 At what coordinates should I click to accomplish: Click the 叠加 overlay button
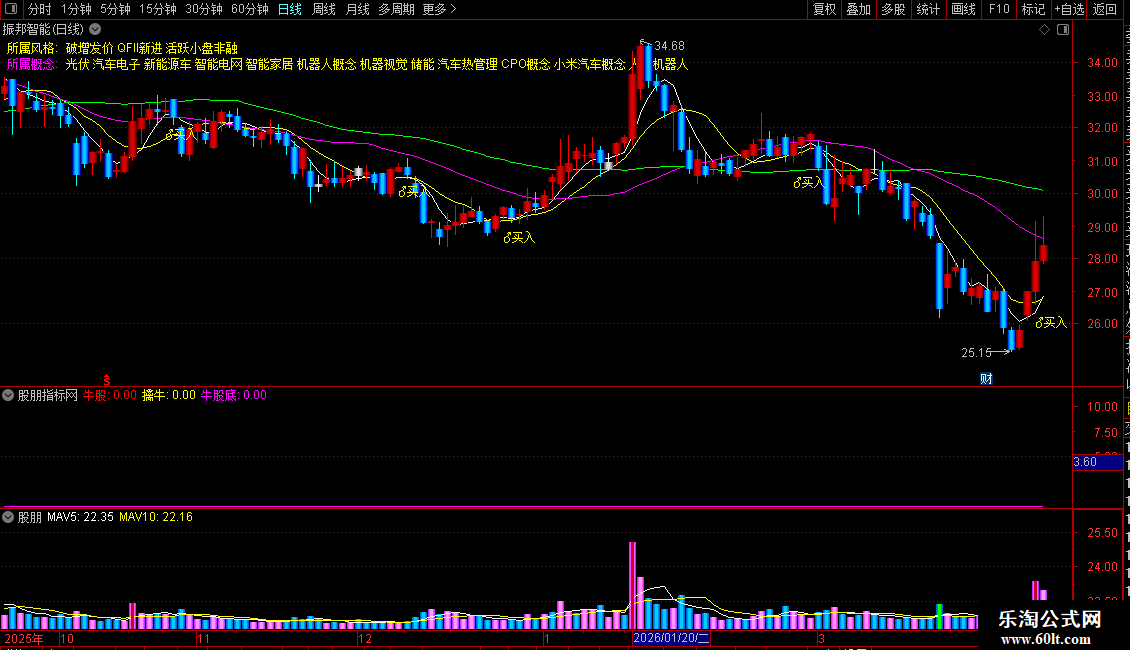858,9
